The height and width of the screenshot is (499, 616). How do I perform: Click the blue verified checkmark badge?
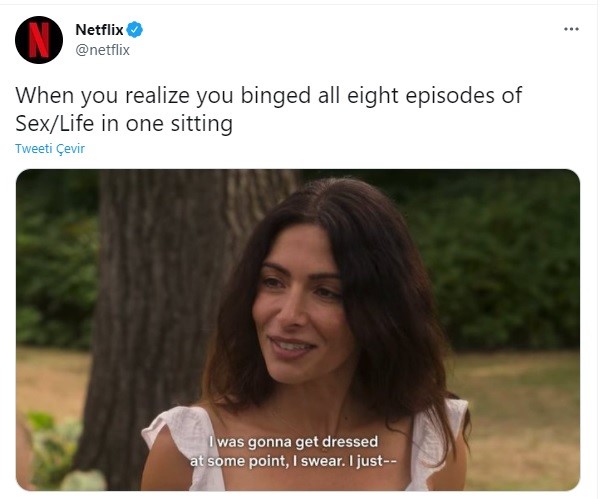[x=135, y=29]
